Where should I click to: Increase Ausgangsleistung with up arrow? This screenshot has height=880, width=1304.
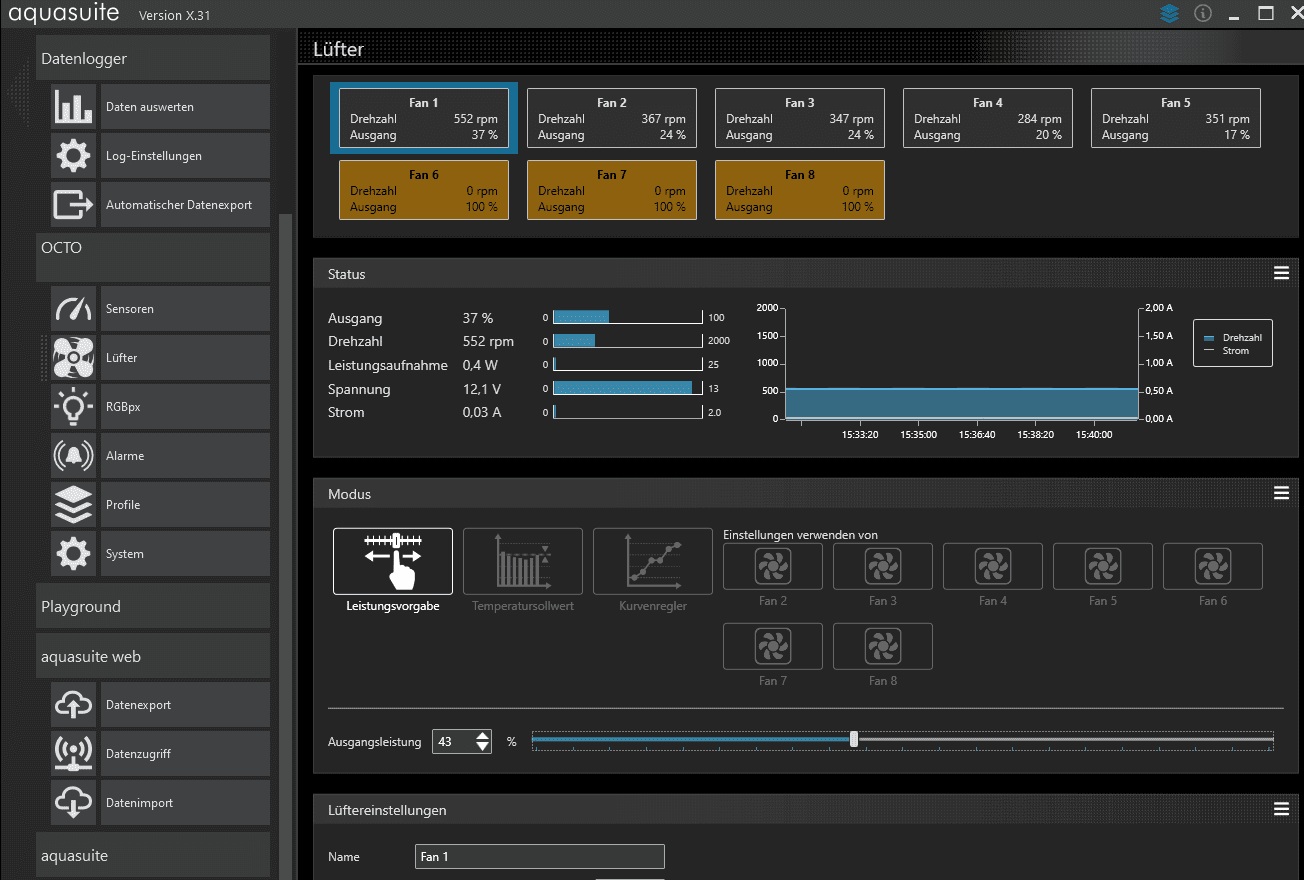483,736
